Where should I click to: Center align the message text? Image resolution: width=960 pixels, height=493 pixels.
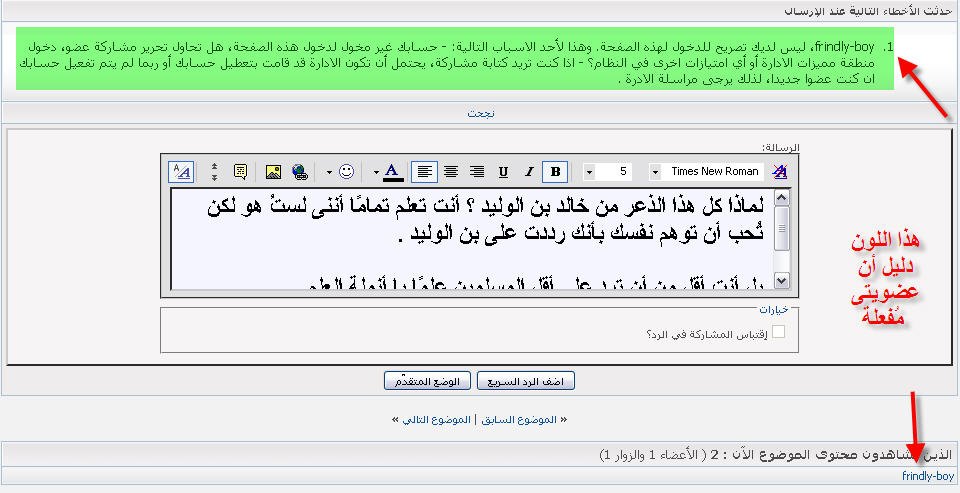(x=451, y=172)
